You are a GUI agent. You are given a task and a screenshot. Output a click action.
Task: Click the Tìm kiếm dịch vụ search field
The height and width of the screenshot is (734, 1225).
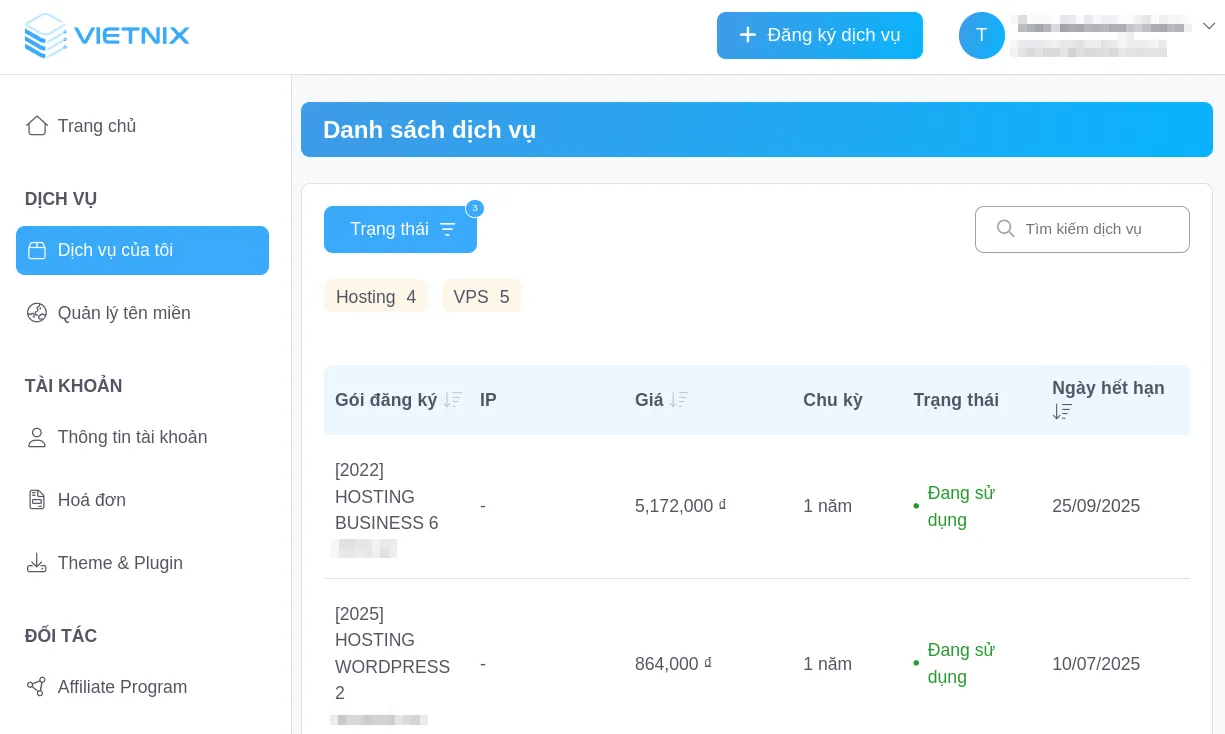1082,229
